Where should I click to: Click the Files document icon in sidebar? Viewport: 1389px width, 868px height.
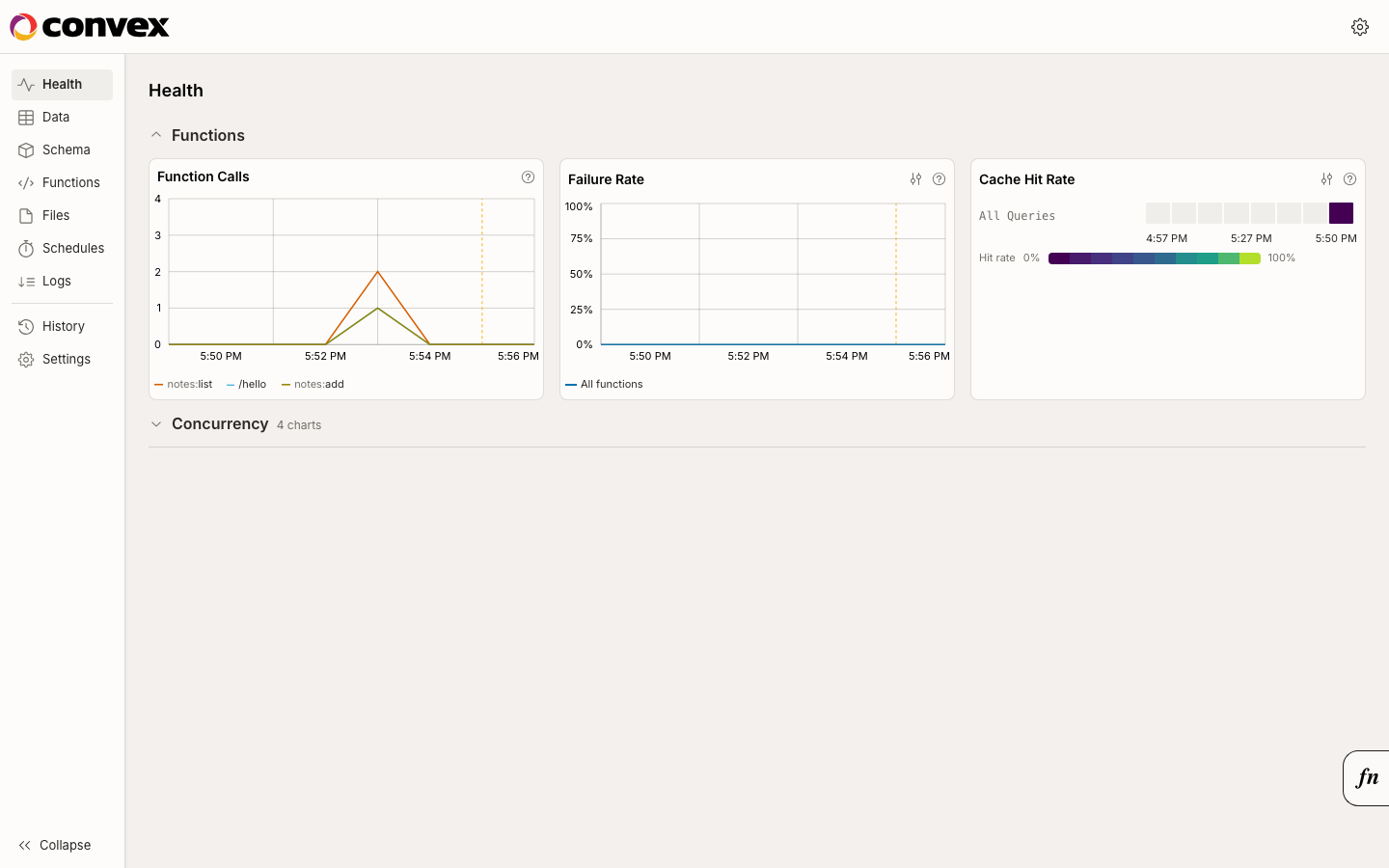26,216
